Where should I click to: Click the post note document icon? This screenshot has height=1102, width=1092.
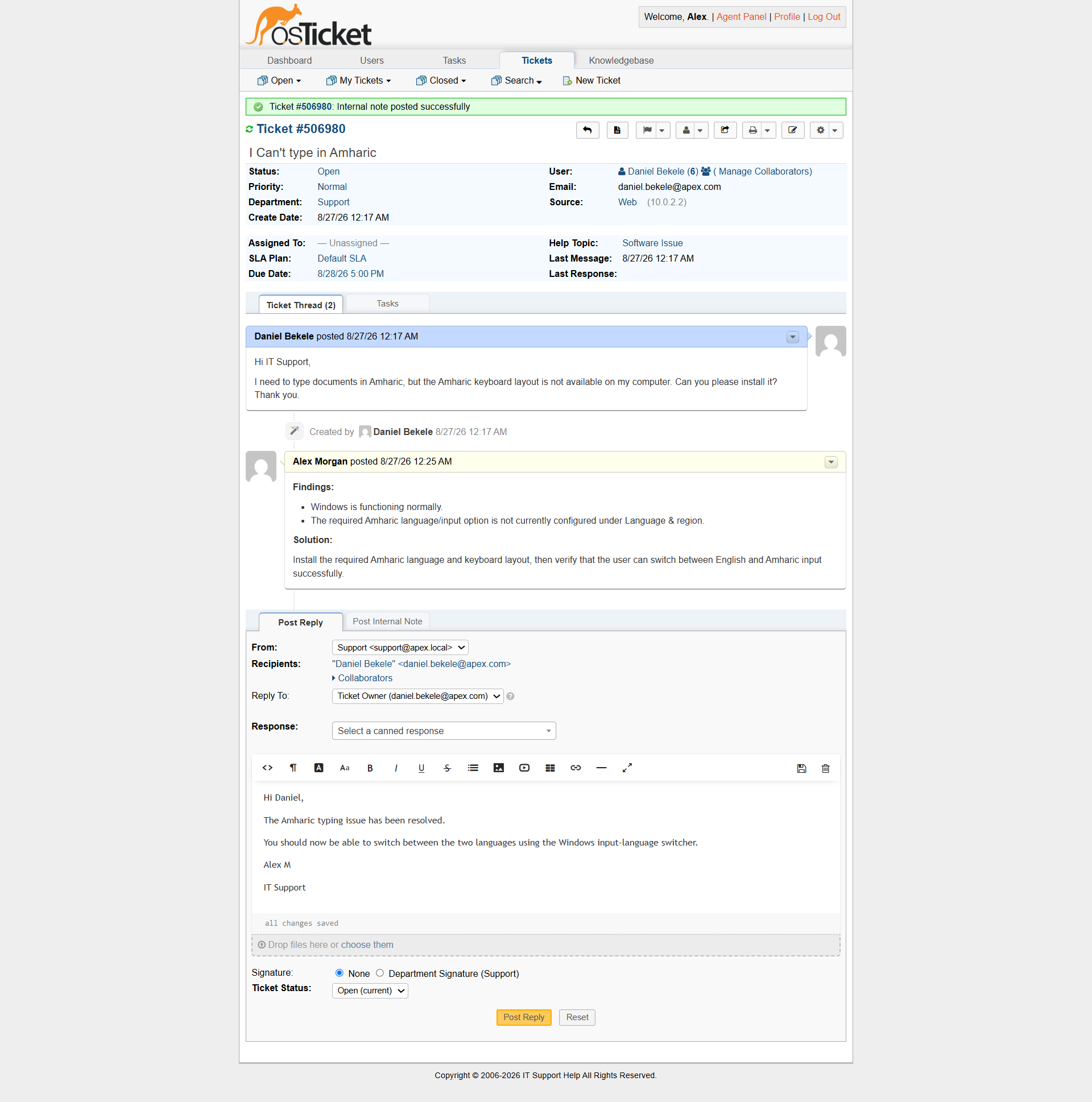(617, 130)
